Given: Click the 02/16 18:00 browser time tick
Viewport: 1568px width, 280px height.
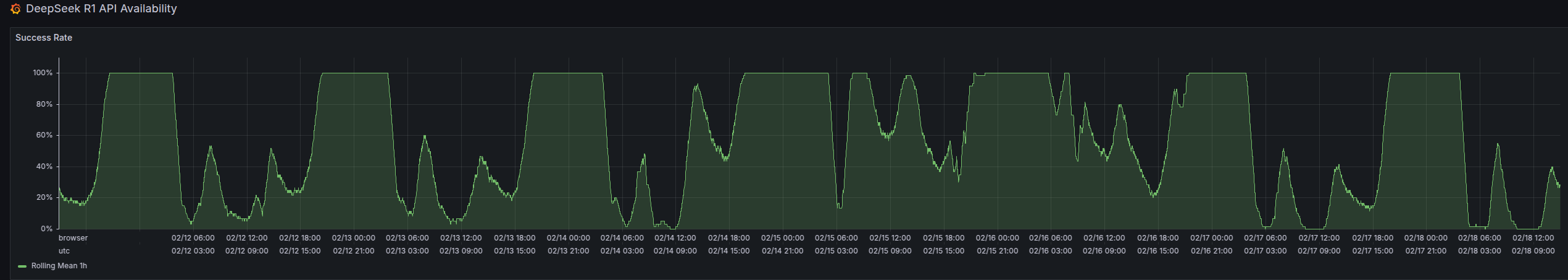Looking at the screenshot, I should [x=1158, y=238].
